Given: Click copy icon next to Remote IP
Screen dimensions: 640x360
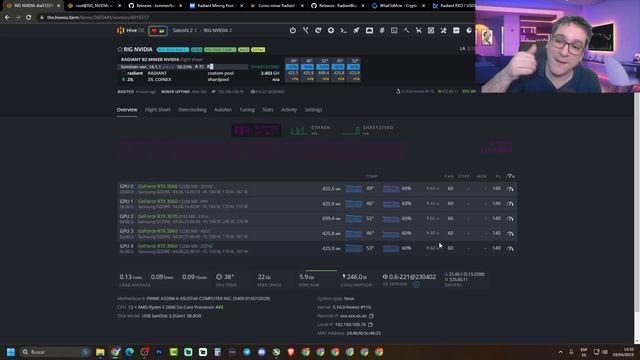Looking at the screenshot, I should click(x=371, y=316).
